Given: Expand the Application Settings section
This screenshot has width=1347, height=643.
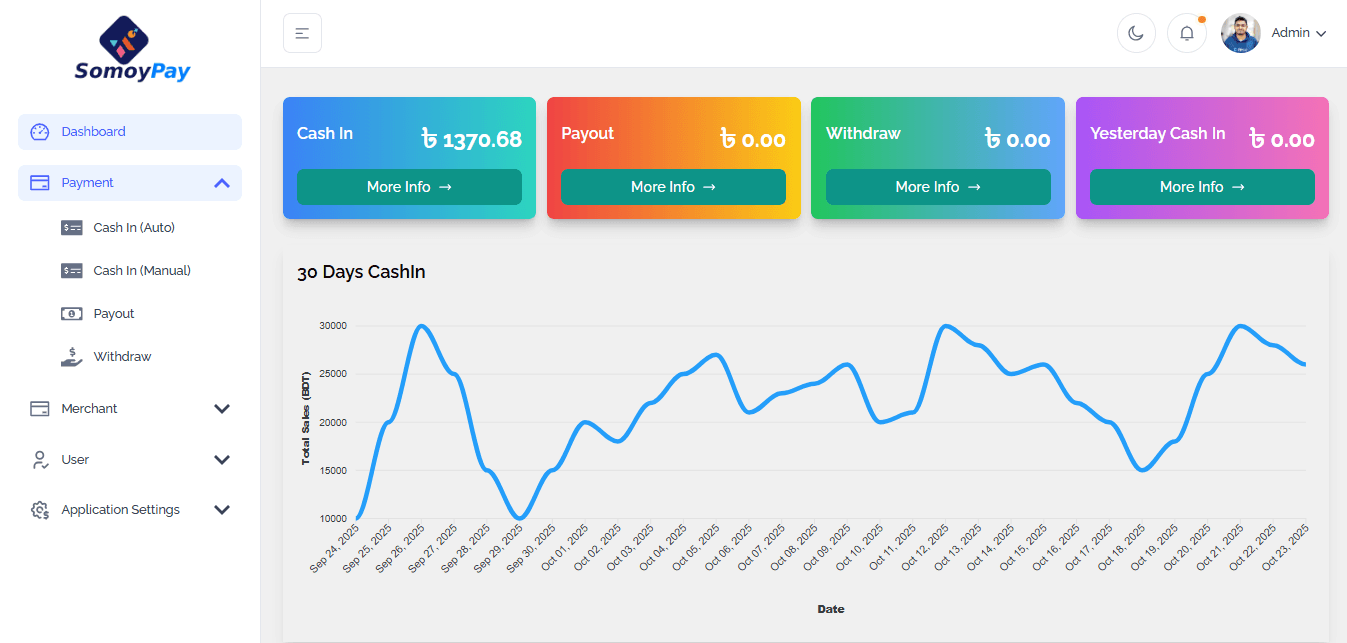Looking at the screenshot, I should 221,509.
